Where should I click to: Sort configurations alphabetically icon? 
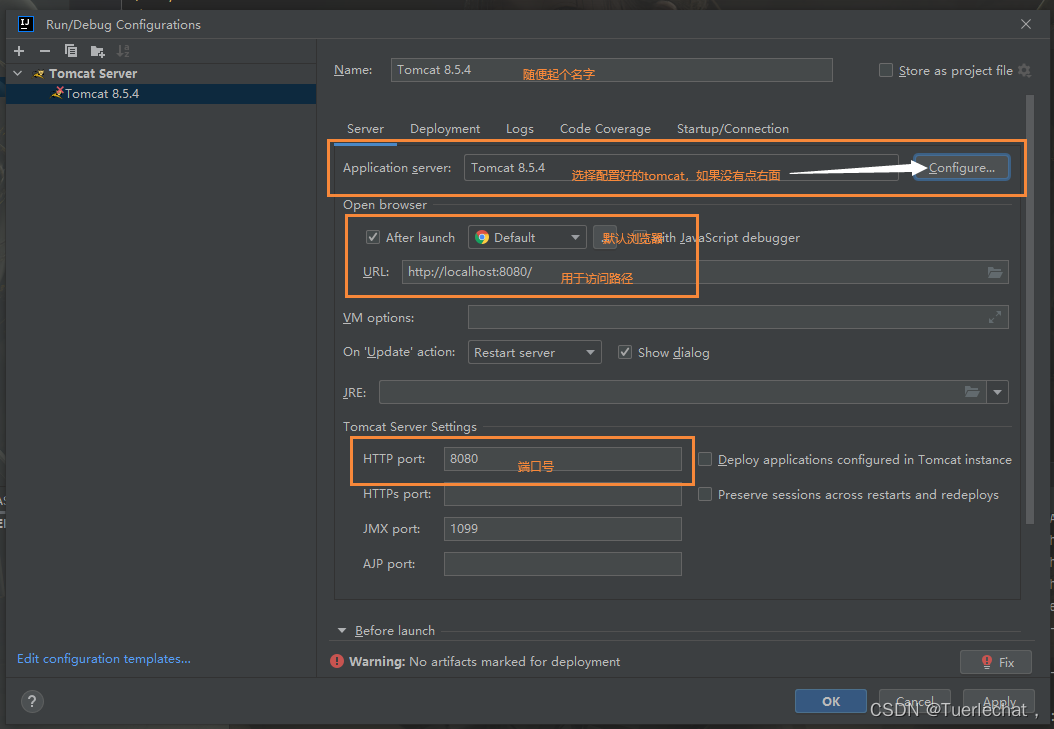[123, 51]
